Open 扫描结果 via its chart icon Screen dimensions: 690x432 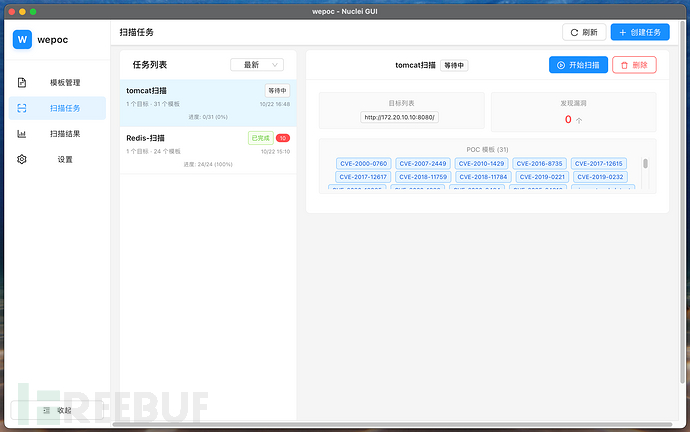tap(22, 134)
